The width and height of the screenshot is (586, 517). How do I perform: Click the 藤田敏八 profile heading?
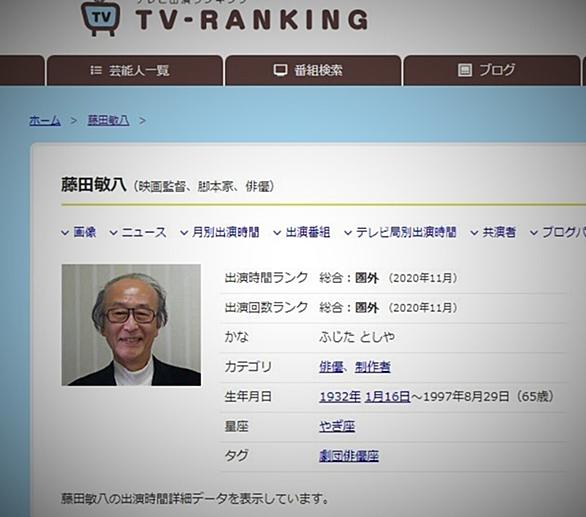point(94,185)
